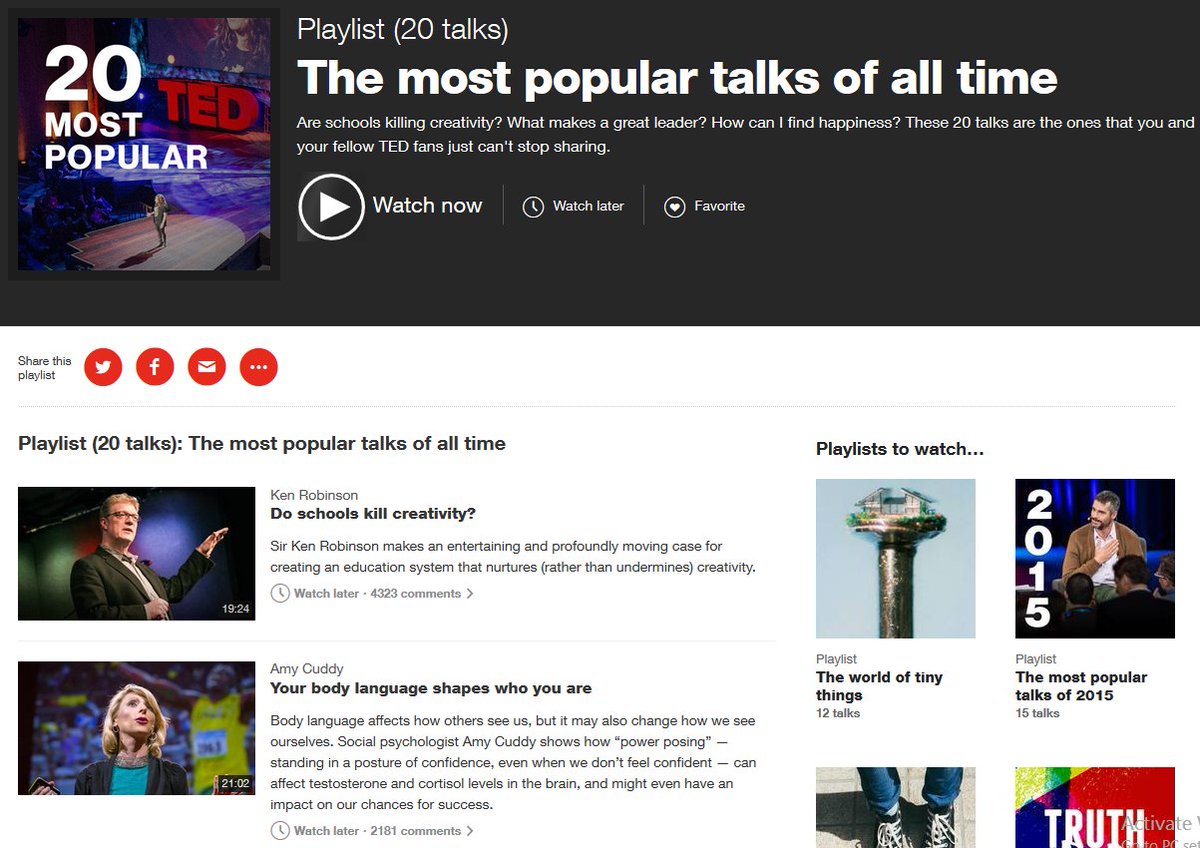Image resolution: width=1200 pixels, height=848 pixels.
Task: Open playlist The most popular talks of 2015
Action: pyautogui.click(x=1081, y=686)
